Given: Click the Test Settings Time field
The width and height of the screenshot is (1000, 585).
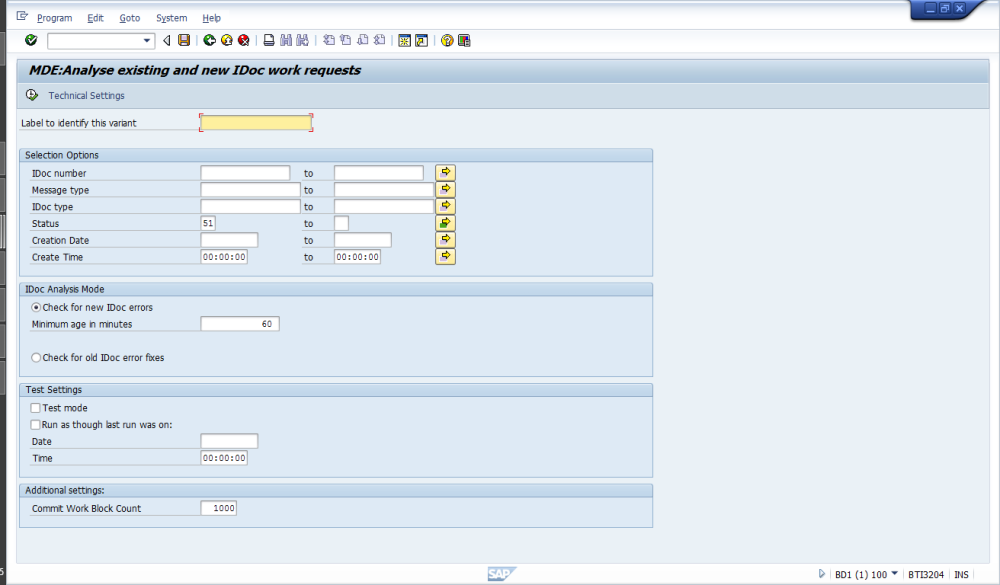Looking at the screenshot, I should (x=224, y=457).
